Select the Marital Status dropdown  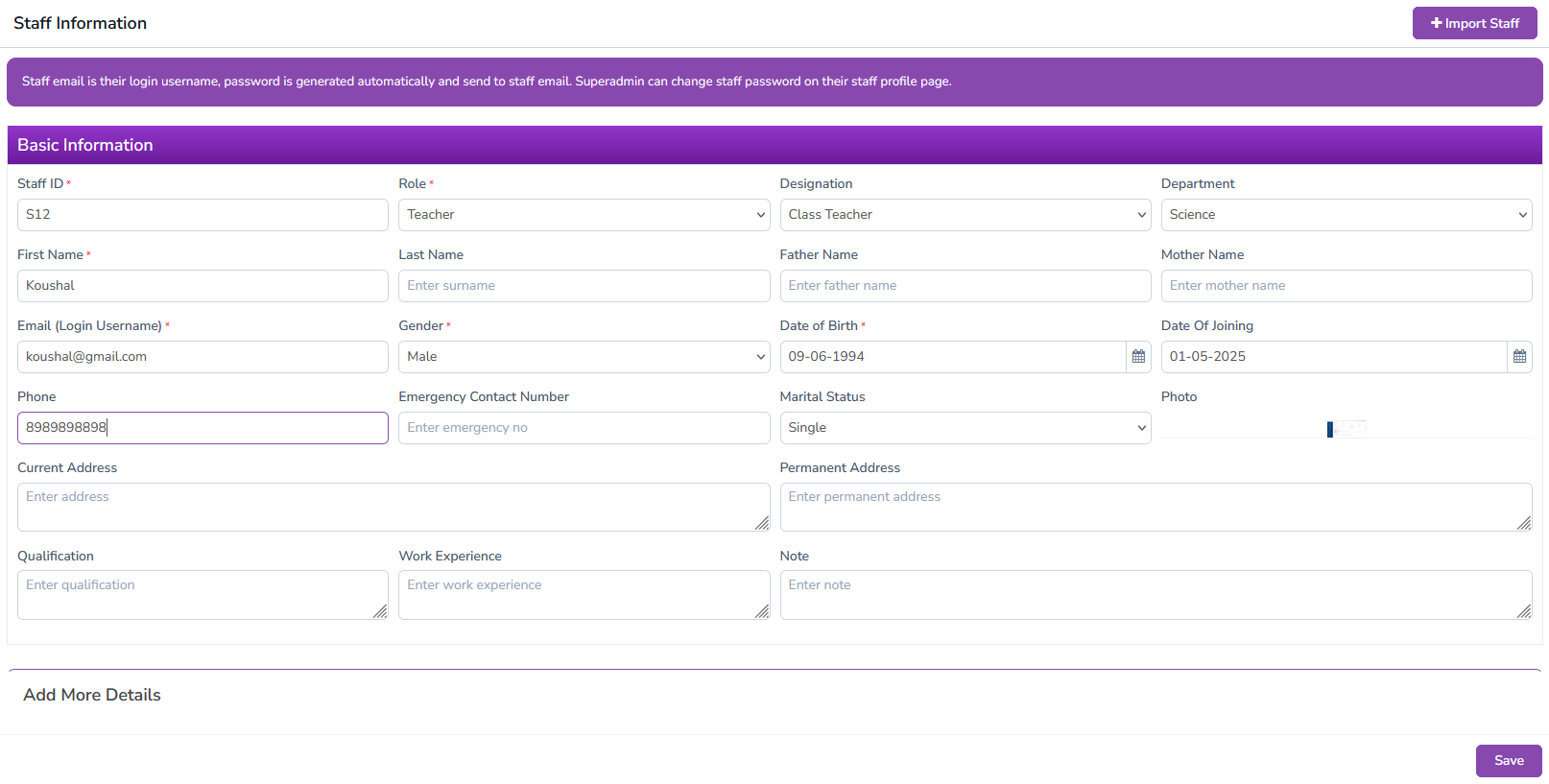click(965, 428)
